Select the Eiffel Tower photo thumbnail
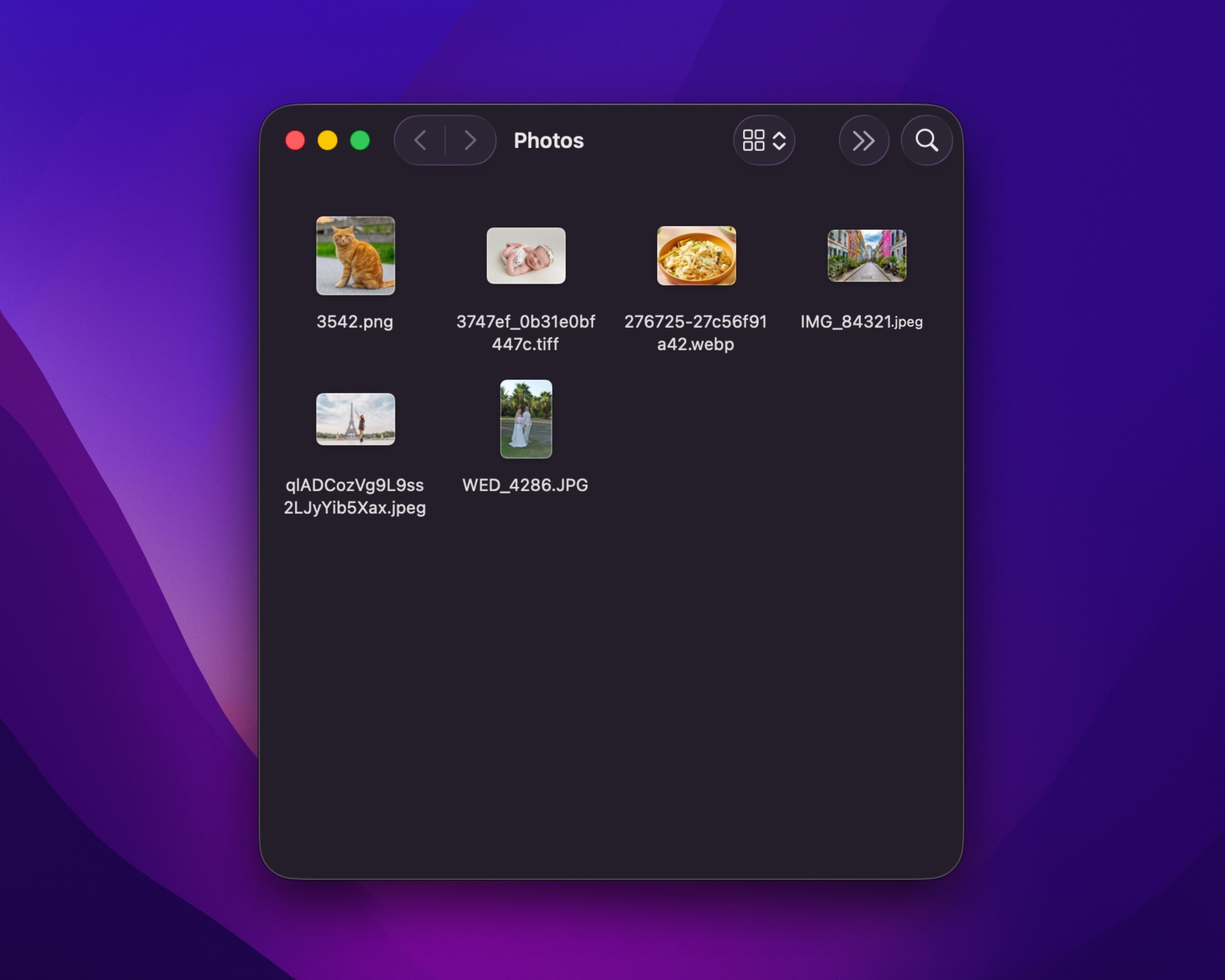 click(355, 419)
